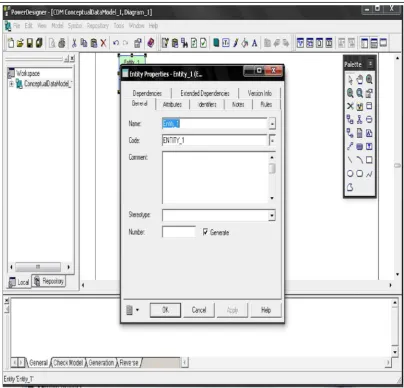
Task: Select the Grabber hand tool in Palette
Action: pyautogui.click(x=359, y=79)
